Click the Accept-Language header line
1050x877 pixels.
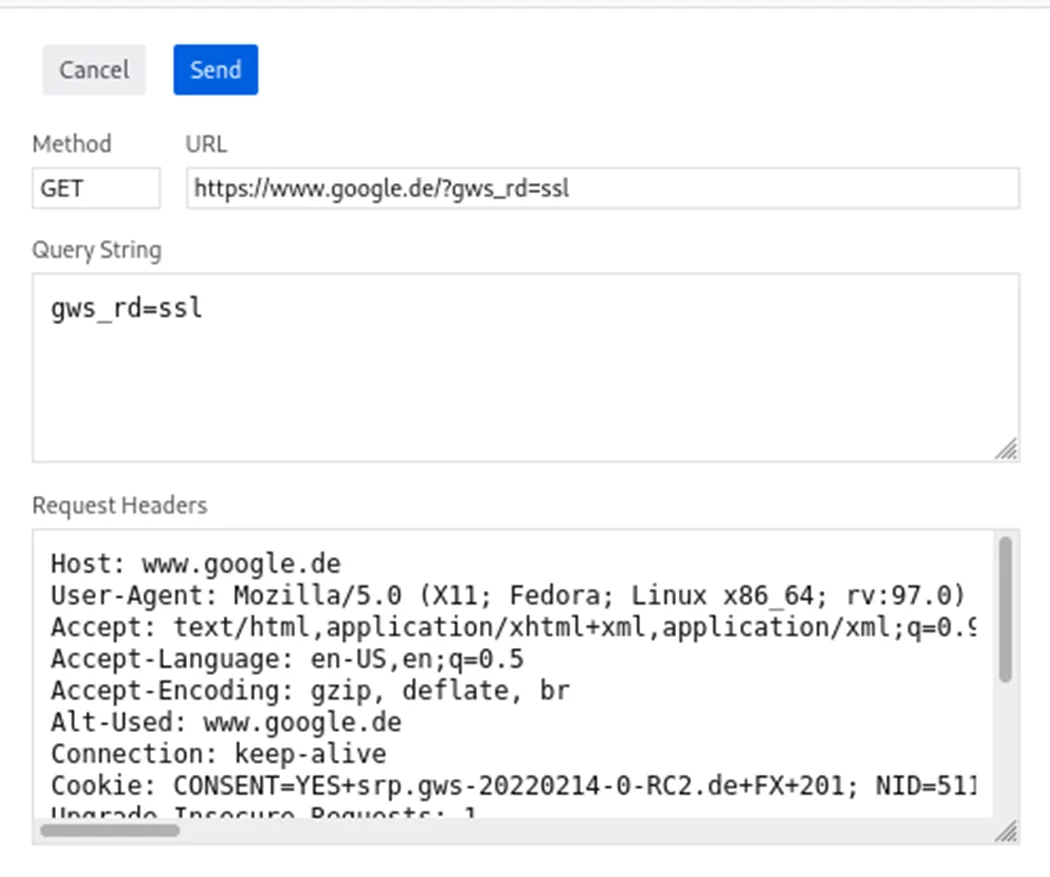(x=287, y=659)
